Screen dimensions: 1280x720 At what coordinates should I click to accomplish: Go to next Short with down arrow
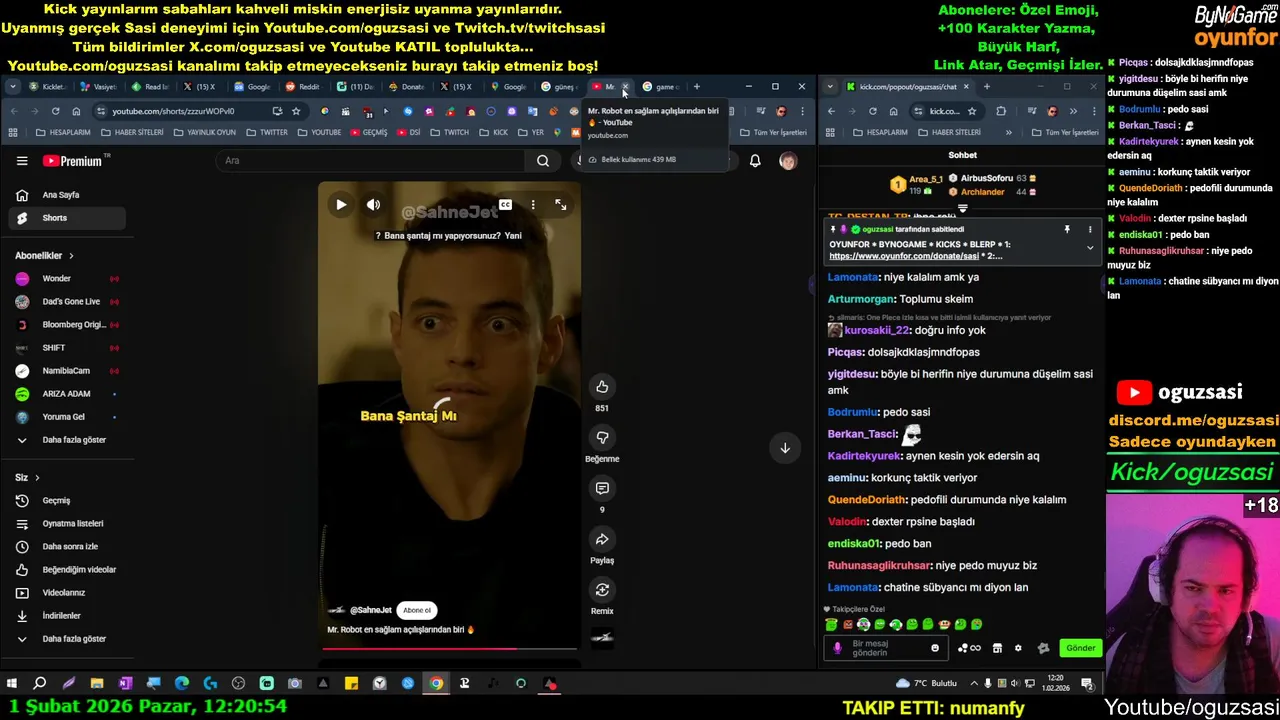[785, 448]
